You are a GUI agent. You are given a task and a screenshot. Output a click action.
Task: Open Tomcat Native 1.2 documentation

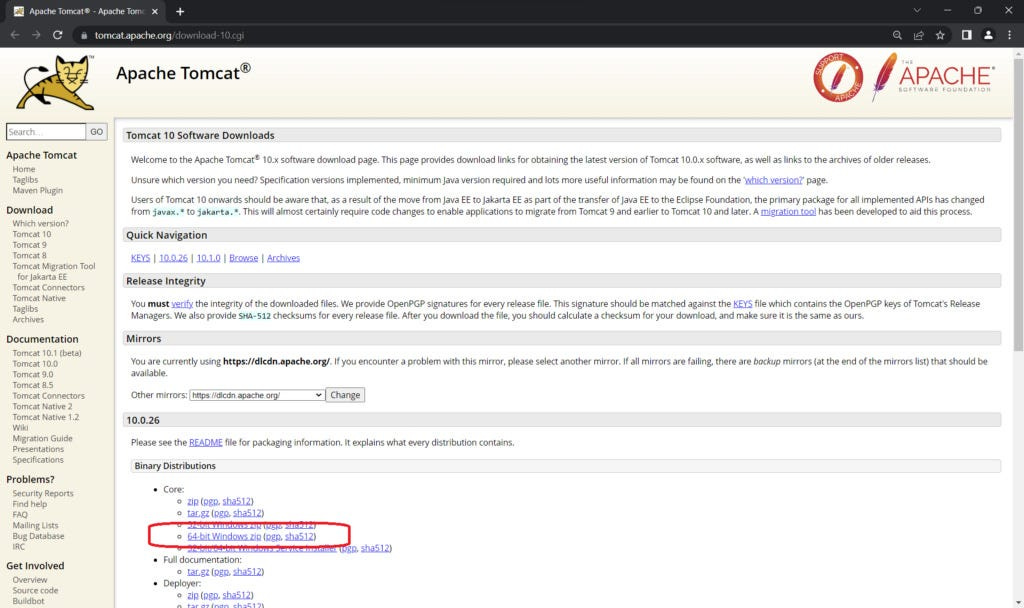46,417
